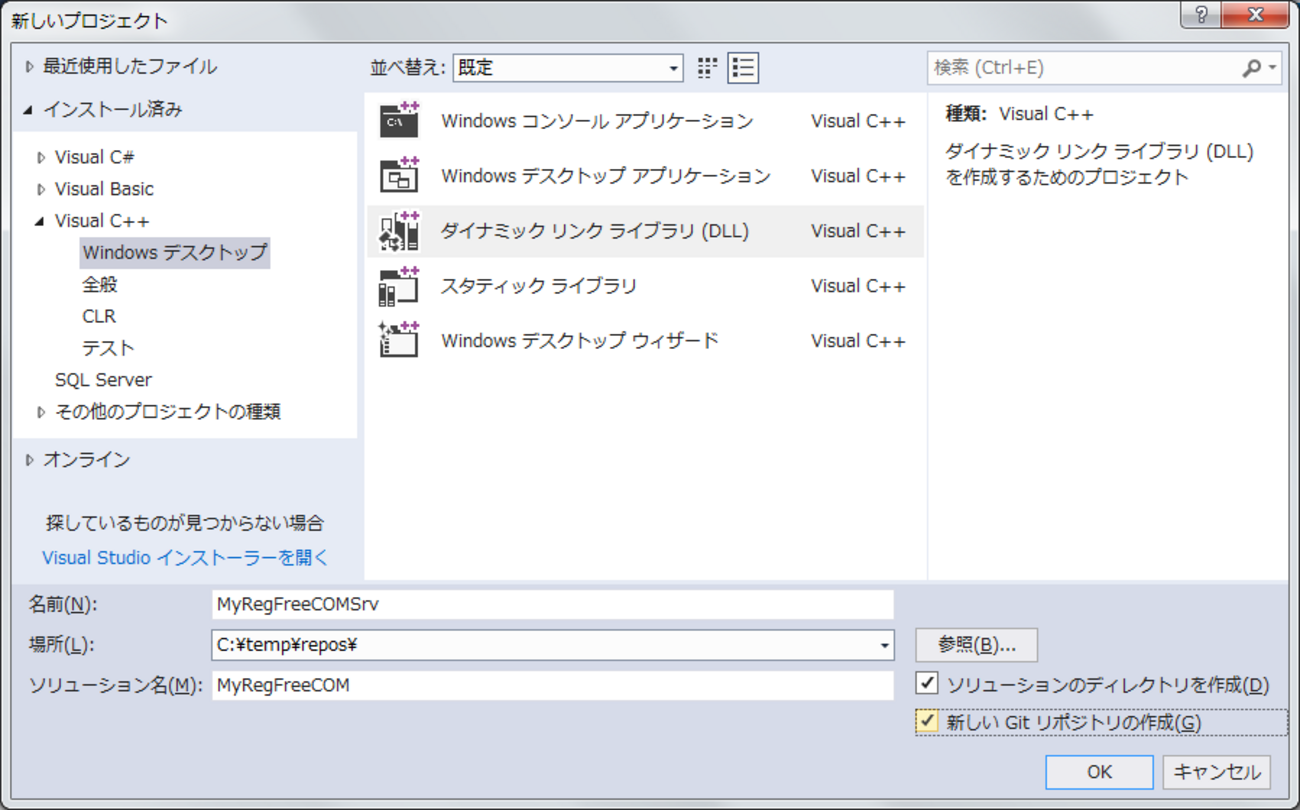Select Windows デスクトップ ウィザード template name
Screen dimensions: 1300x810
click(580, 341)
